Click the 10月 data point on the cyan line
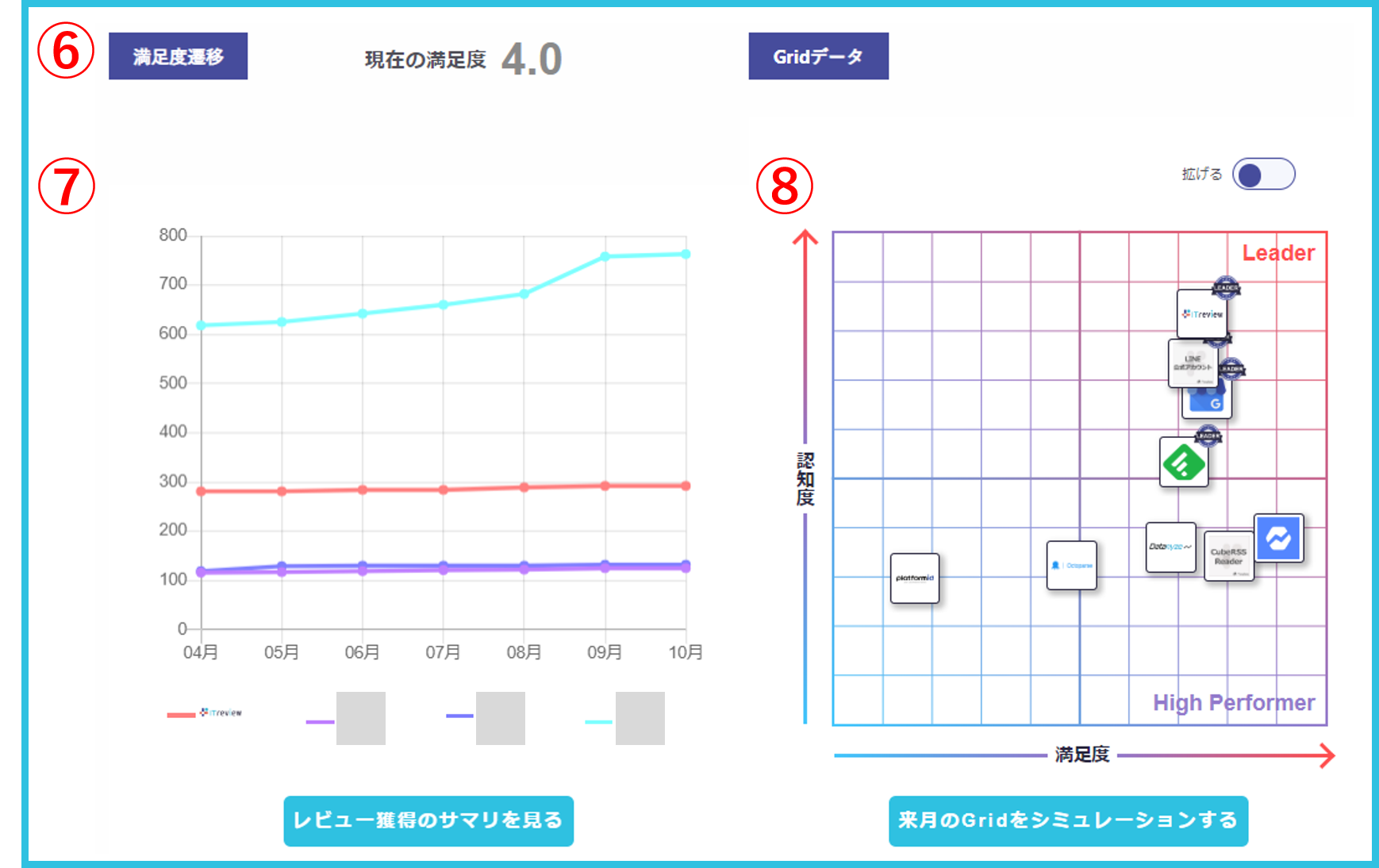 [685, 252]
